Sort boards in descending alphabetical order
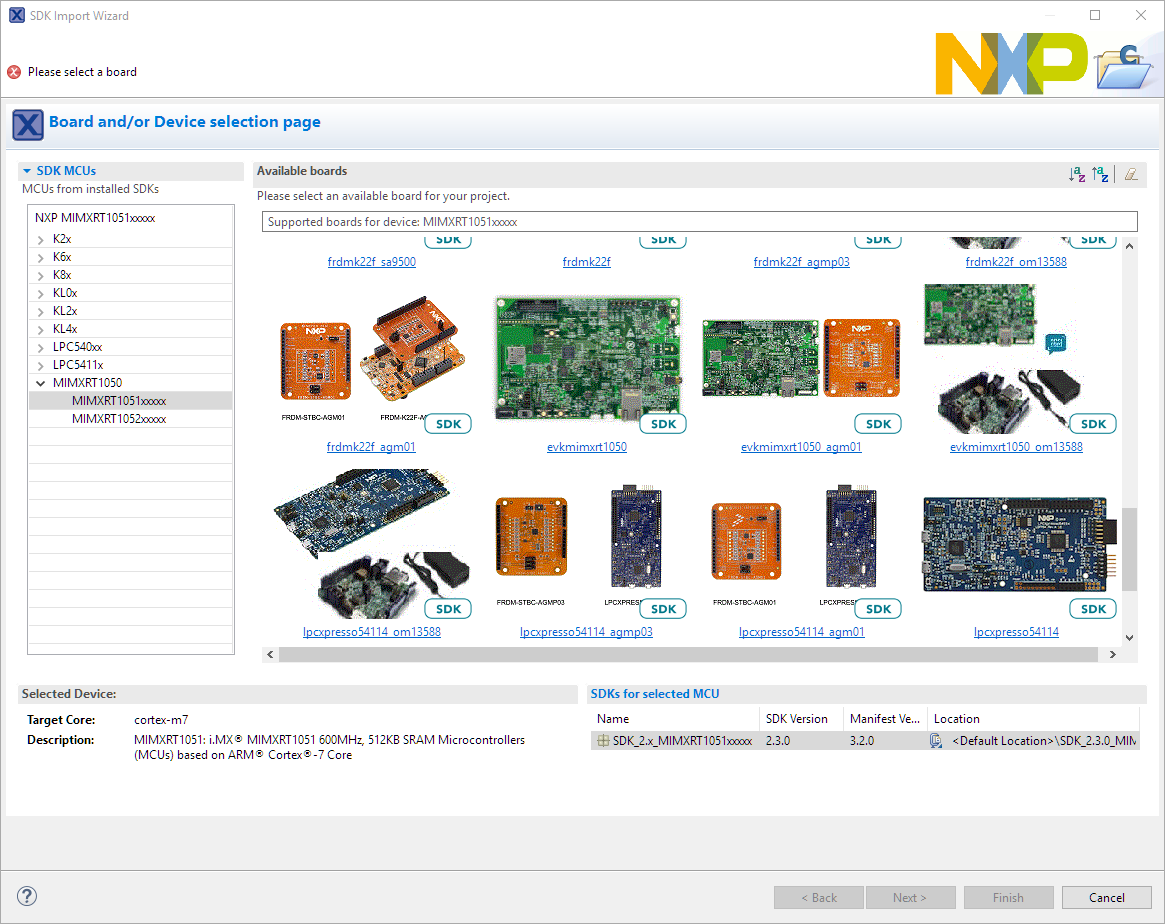Image resolution: width=1165 pixels, height=924 pixels. (x=1100, y=174)
